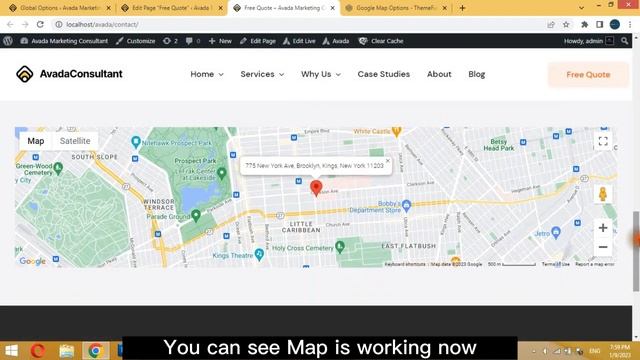Click Jetro store marker

point(556,233)
